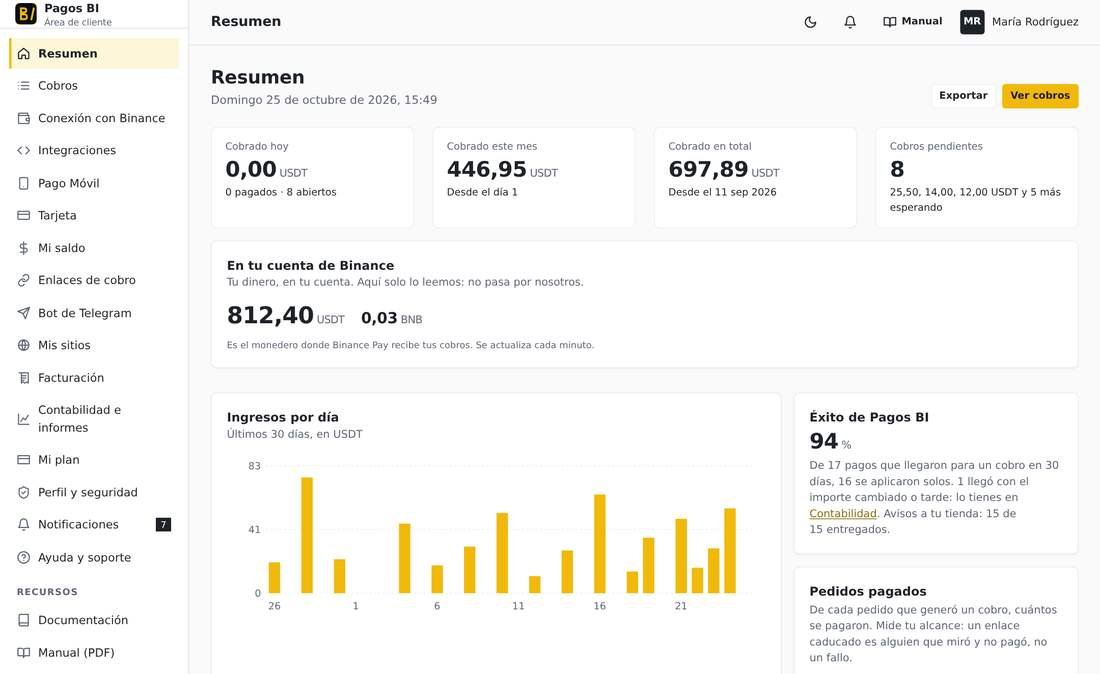Click the Exportar button
The image size is (1100, 674).
pyautogui.click(x=962, y=95)
